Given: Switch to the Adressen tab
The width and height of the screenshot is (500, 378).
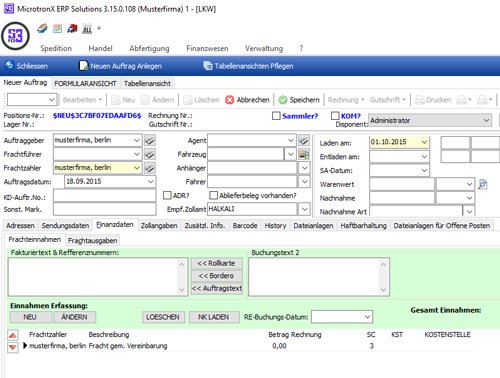Looking at the screenshot, I should click(20, 226).
